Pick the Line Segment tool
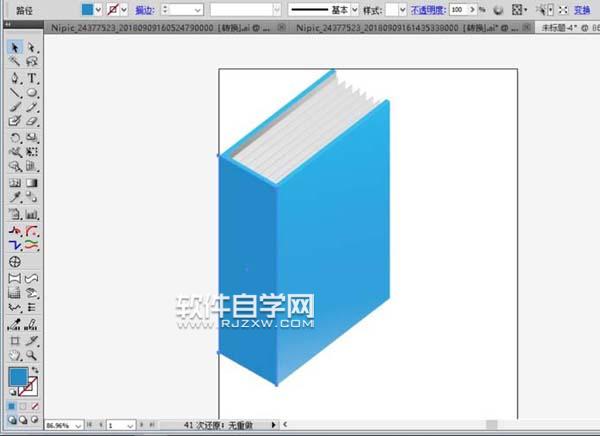 tap(15, 93)
